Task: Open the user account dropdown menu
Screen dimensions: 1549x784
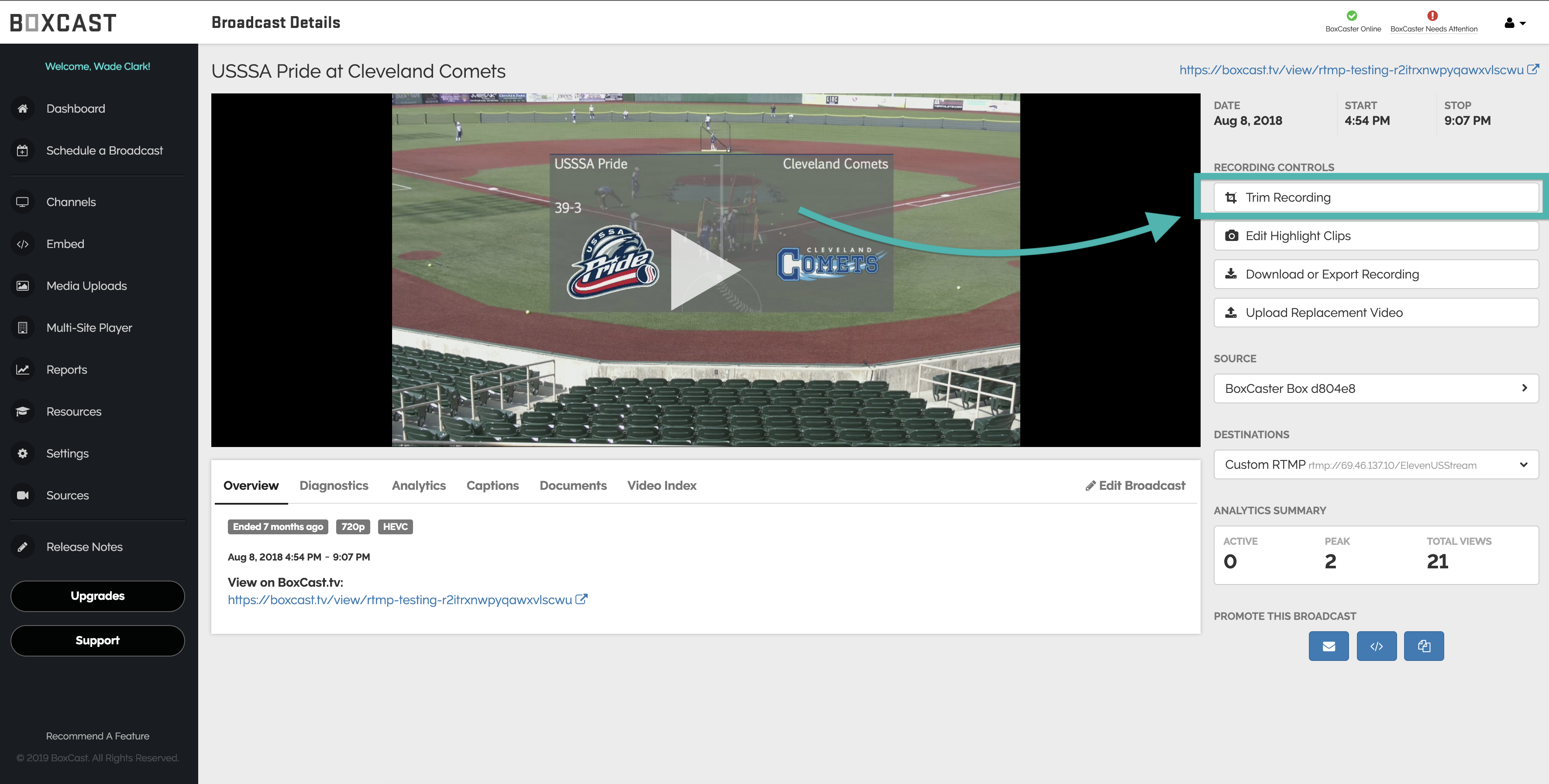Action: point(1514,24)
